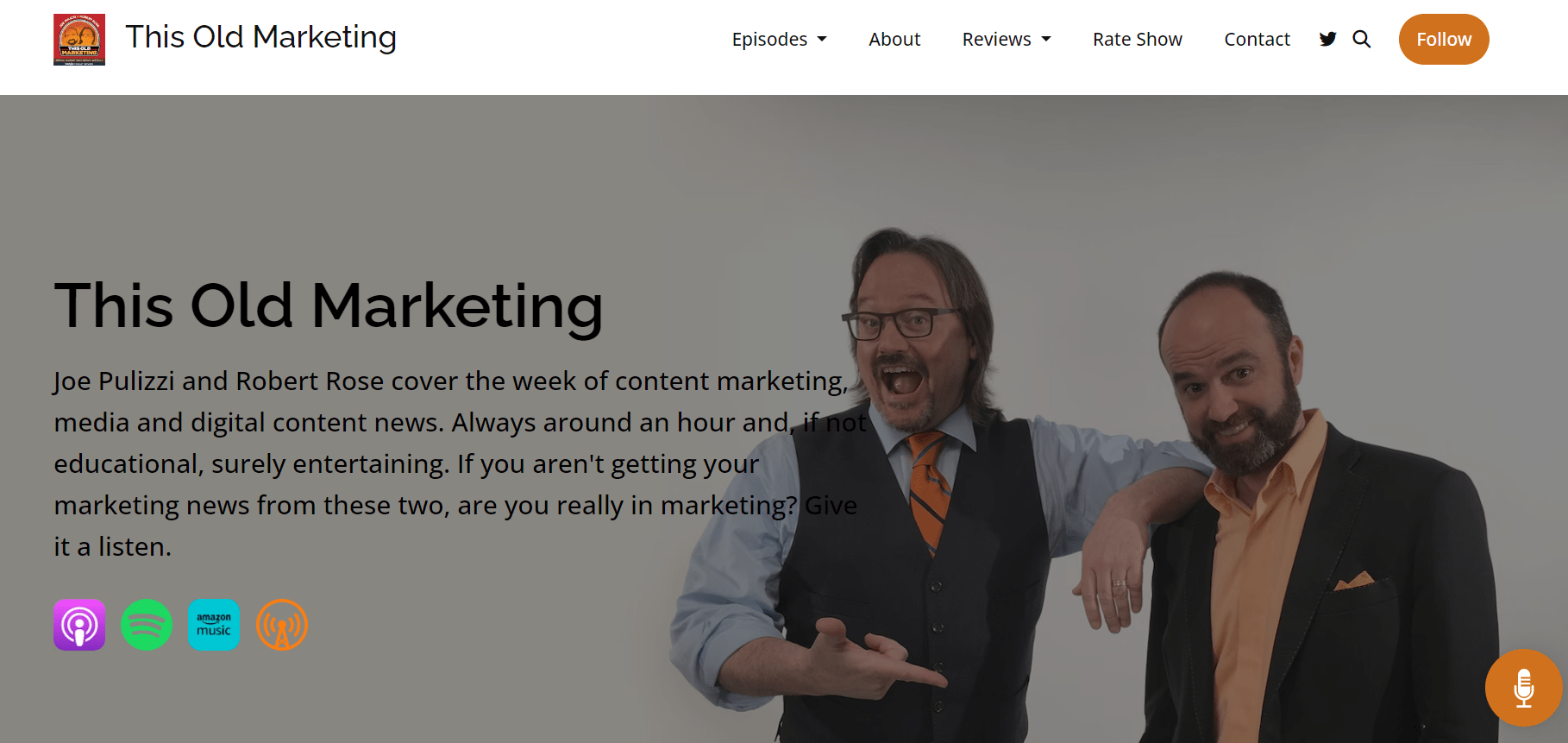This screenshot has width=1568, height=743.
Task: Expand the Reviews dropdown menu
Action: (1007, 39)
